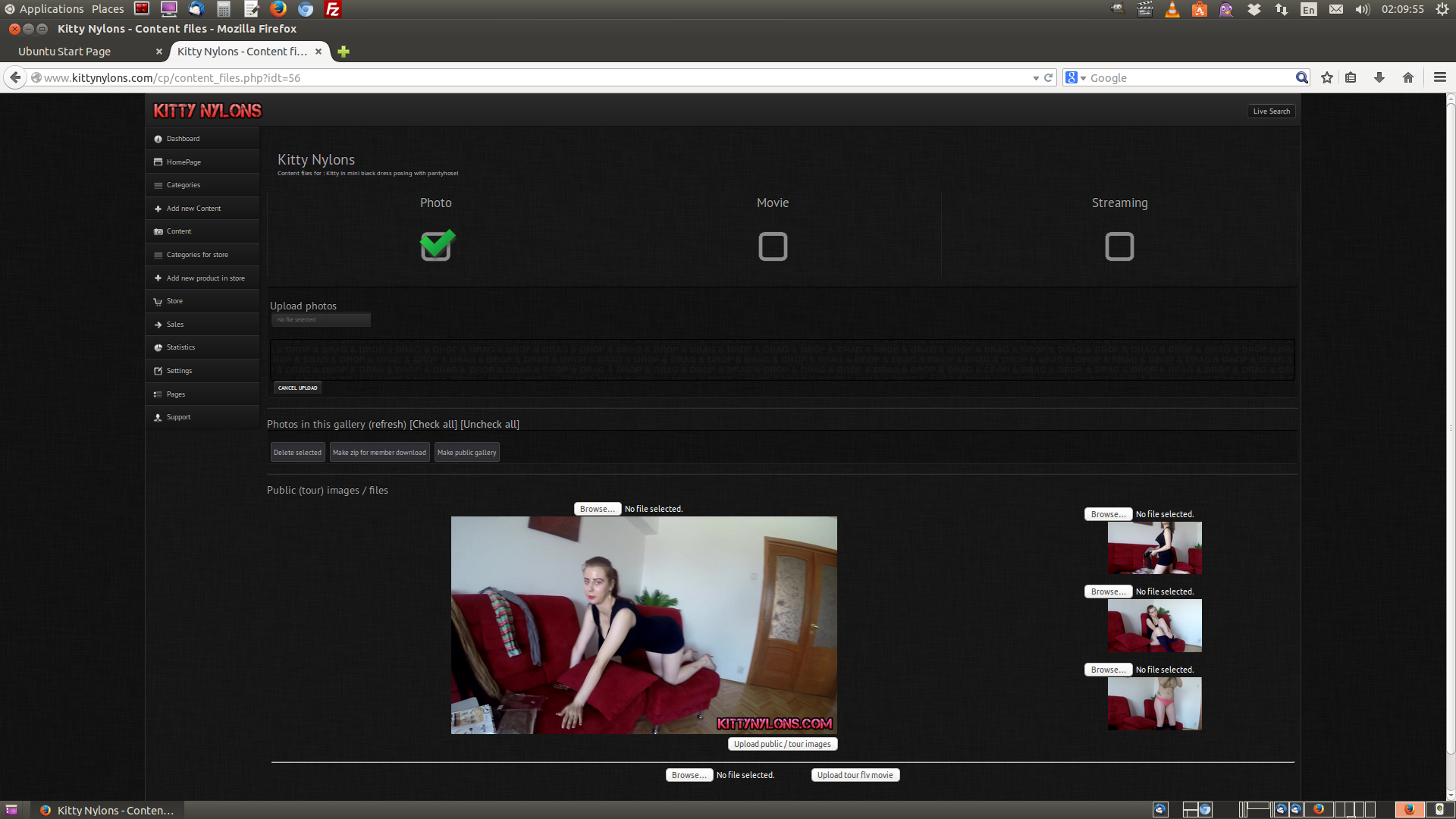Open the Places menu

(108, 9)
